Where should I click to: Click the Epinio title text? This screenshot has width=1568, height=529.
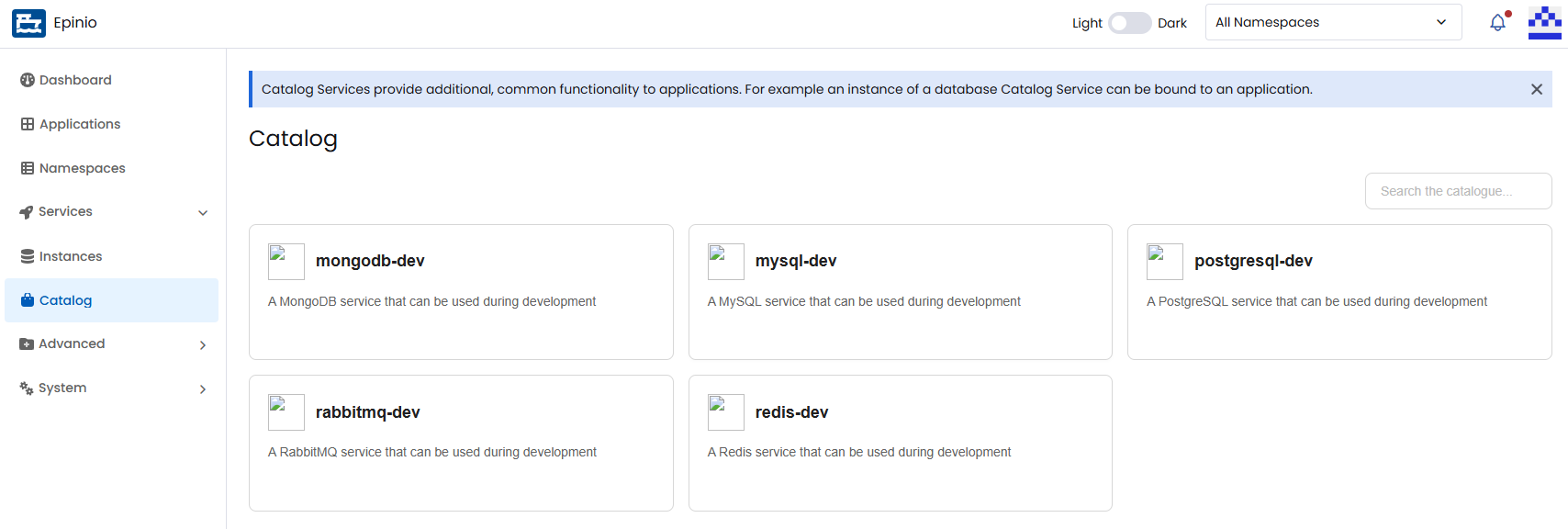point(75,23)
